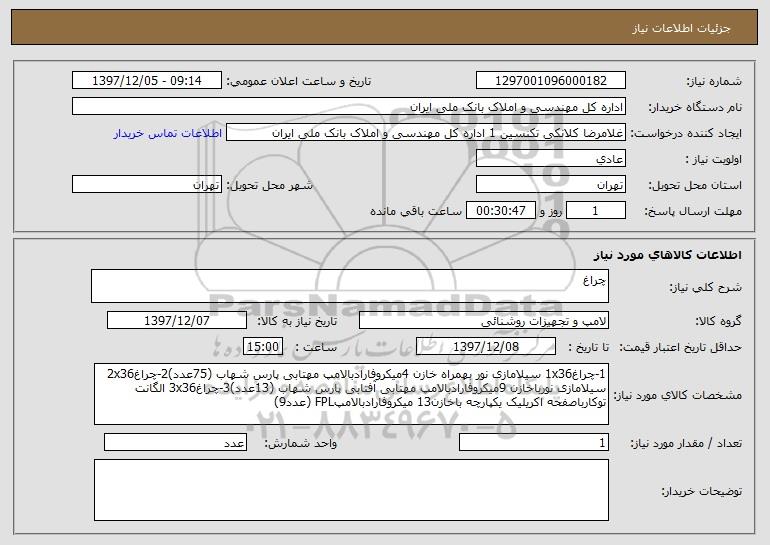The width and height of the screenshot is (770, 545).
Task: Select the label 'توضیحات خریدار'
Action: coord(702,491)
